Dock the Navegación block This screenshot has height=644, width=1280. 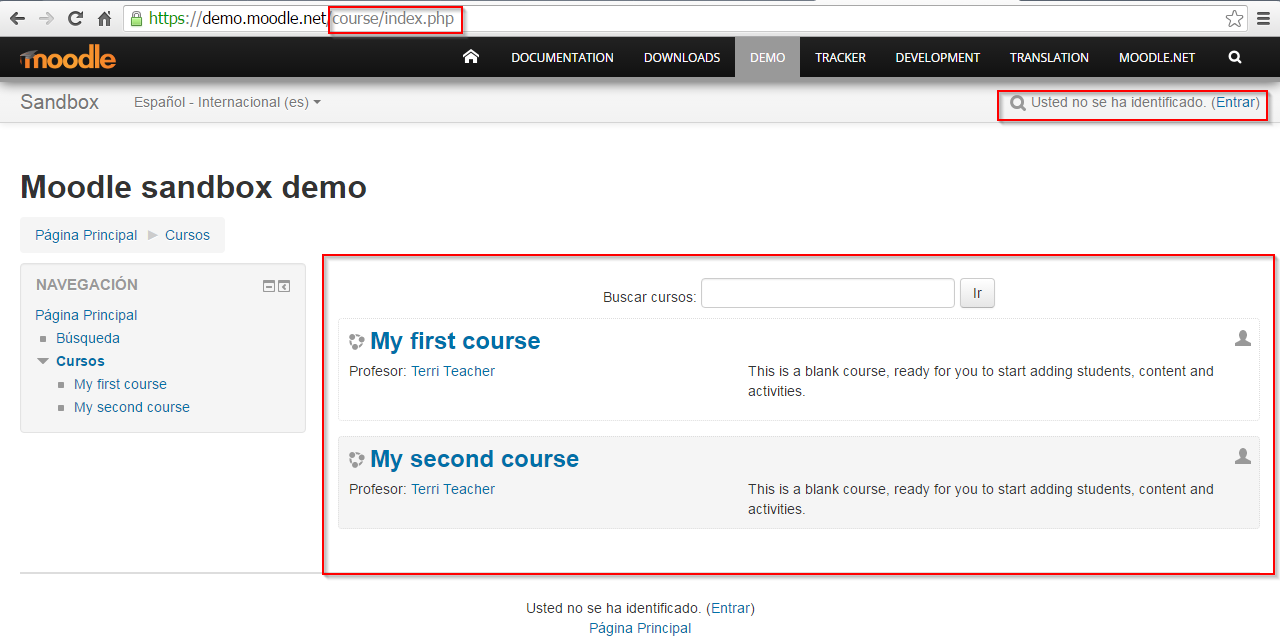coord(284,286)
